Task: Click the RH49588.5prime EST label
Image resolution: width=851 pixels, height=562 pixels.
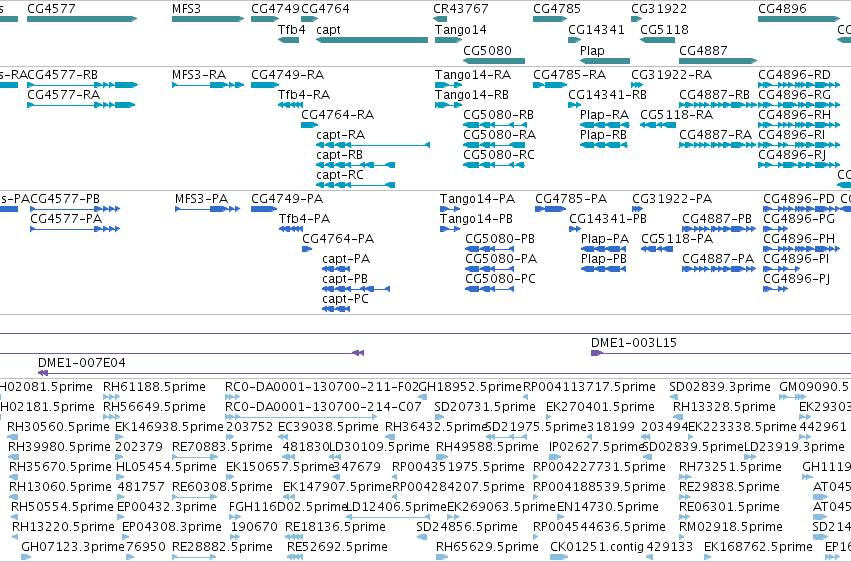Action: pyautogui.click(x=487, y=447)
